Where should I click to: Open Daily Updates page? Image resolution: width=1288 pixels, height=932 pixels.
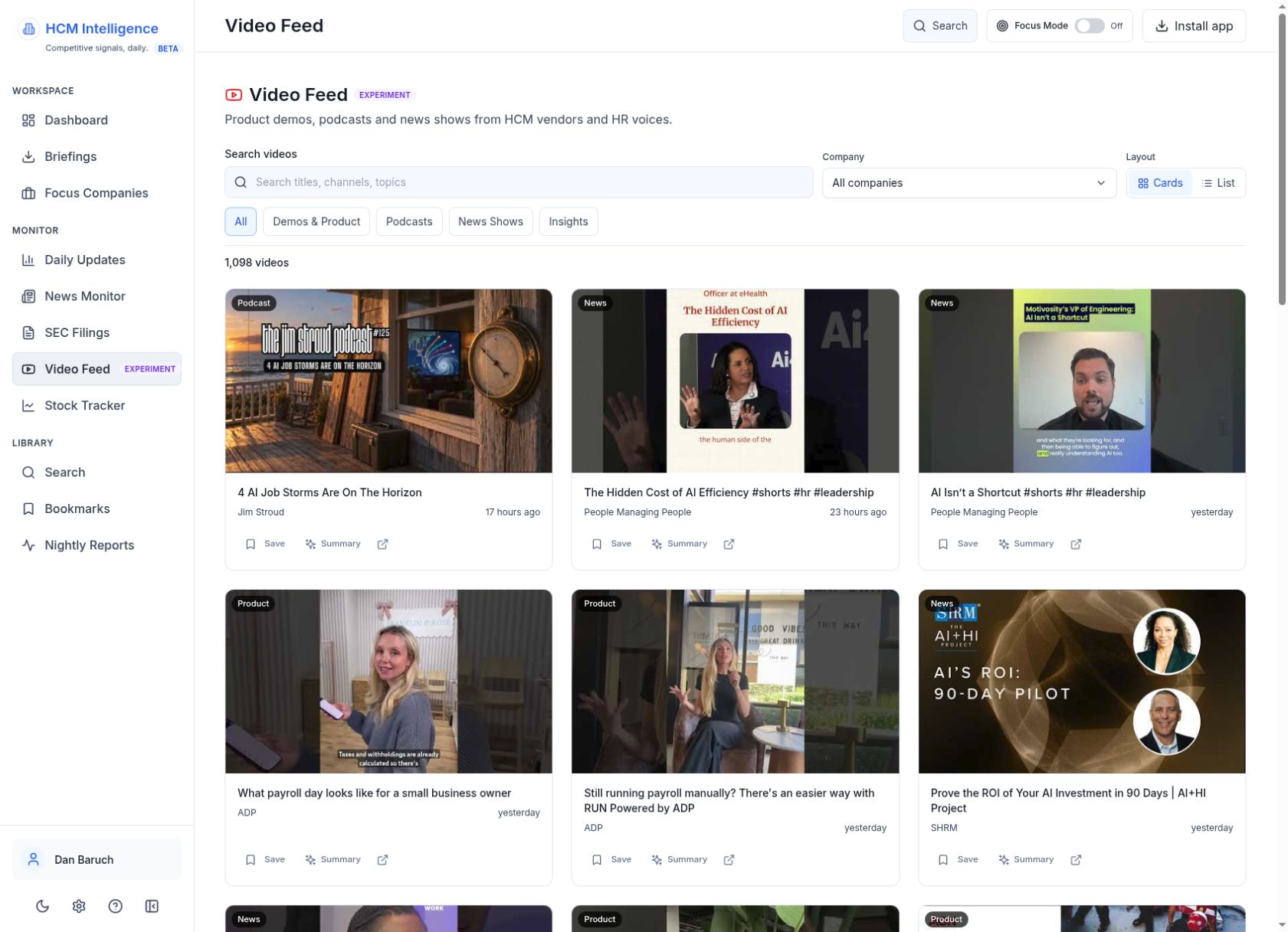pos(97,260)
